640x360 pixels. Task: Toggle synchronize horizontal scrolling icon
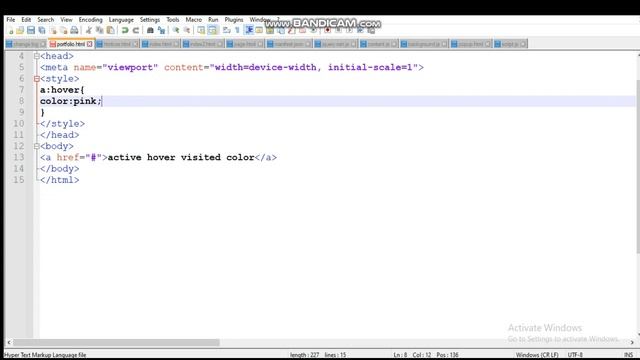212,31
